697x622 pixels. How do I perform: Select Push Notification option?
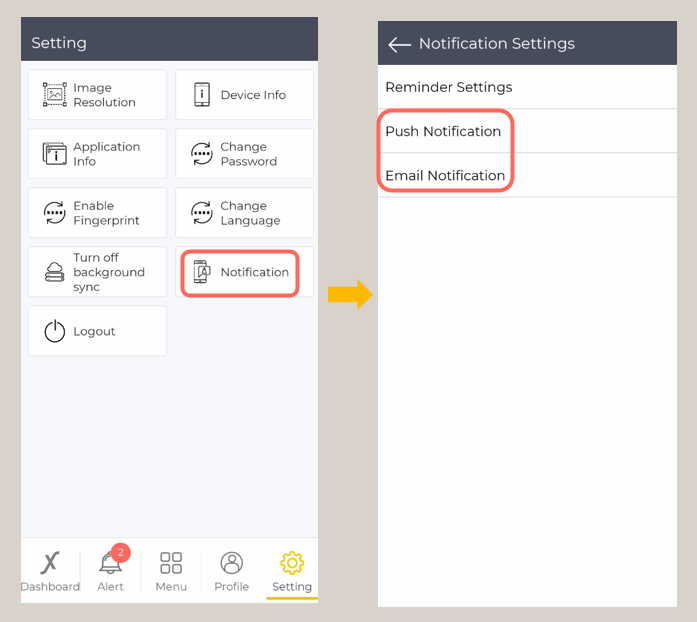coord(443,132)
